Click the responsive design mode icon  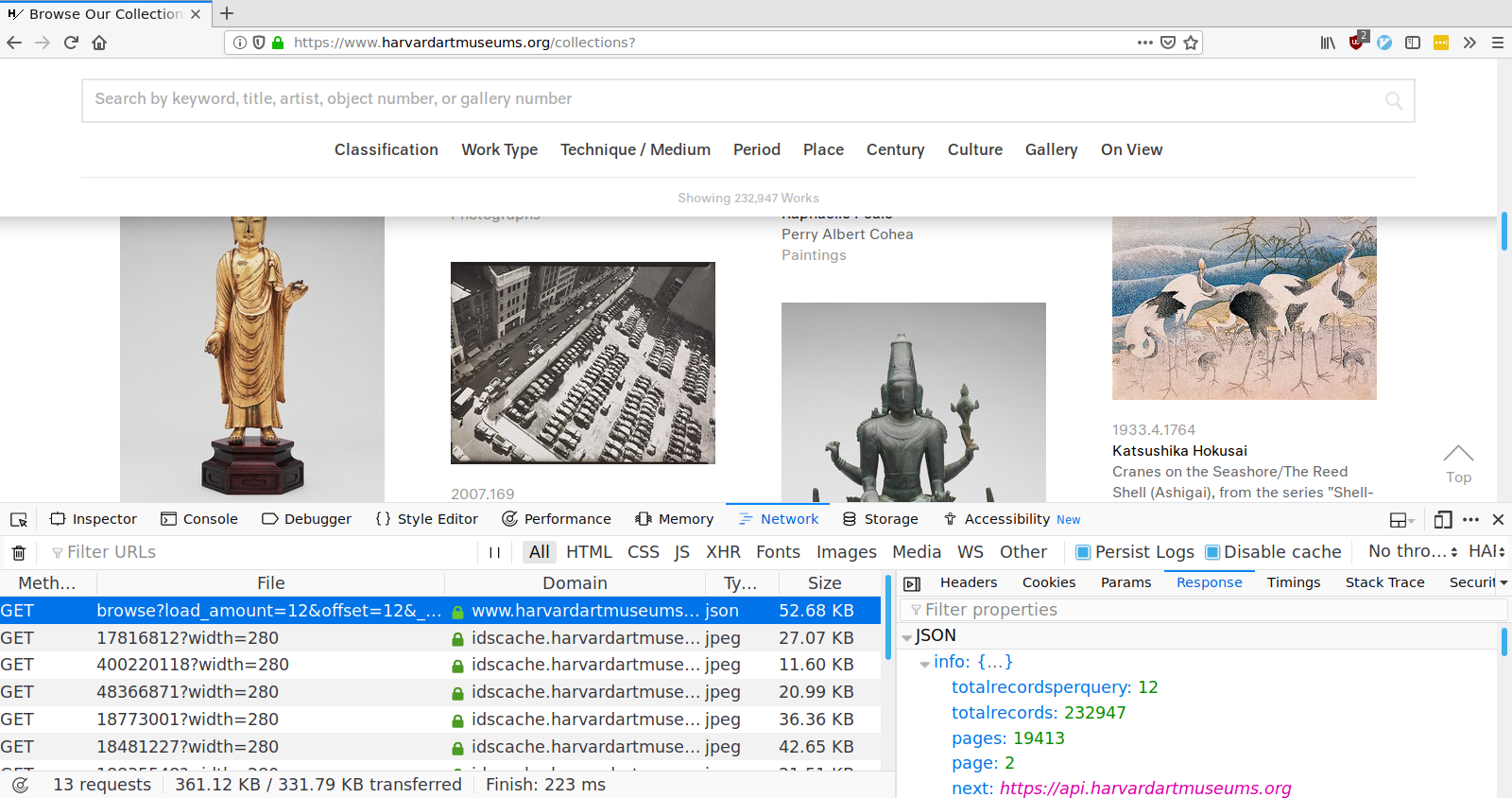pyautogui.click(x=1443, y=520)
